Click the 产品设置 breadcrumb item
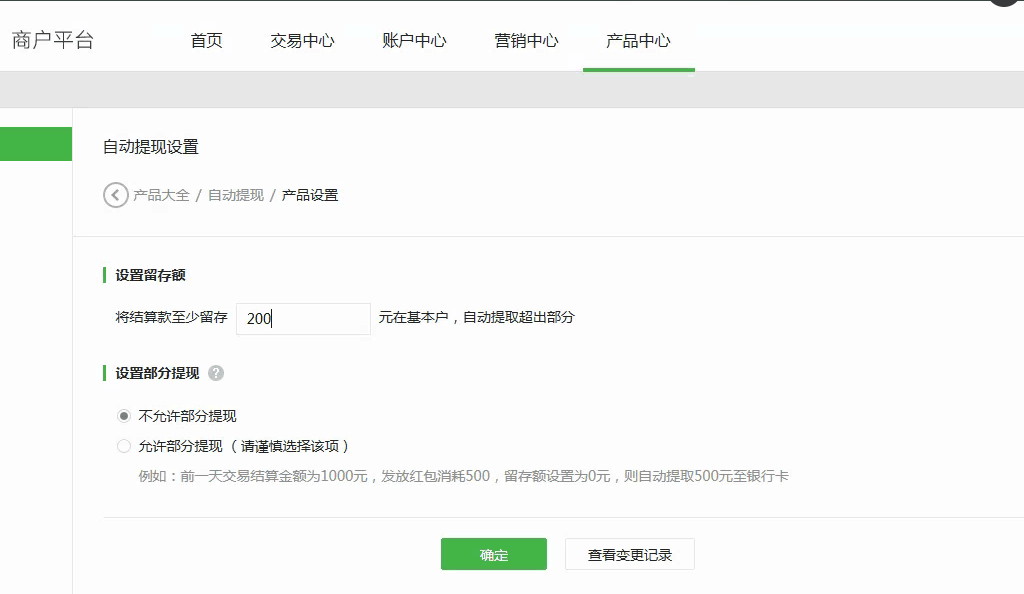The image size is (1024, 594). (x=310, y=195)
